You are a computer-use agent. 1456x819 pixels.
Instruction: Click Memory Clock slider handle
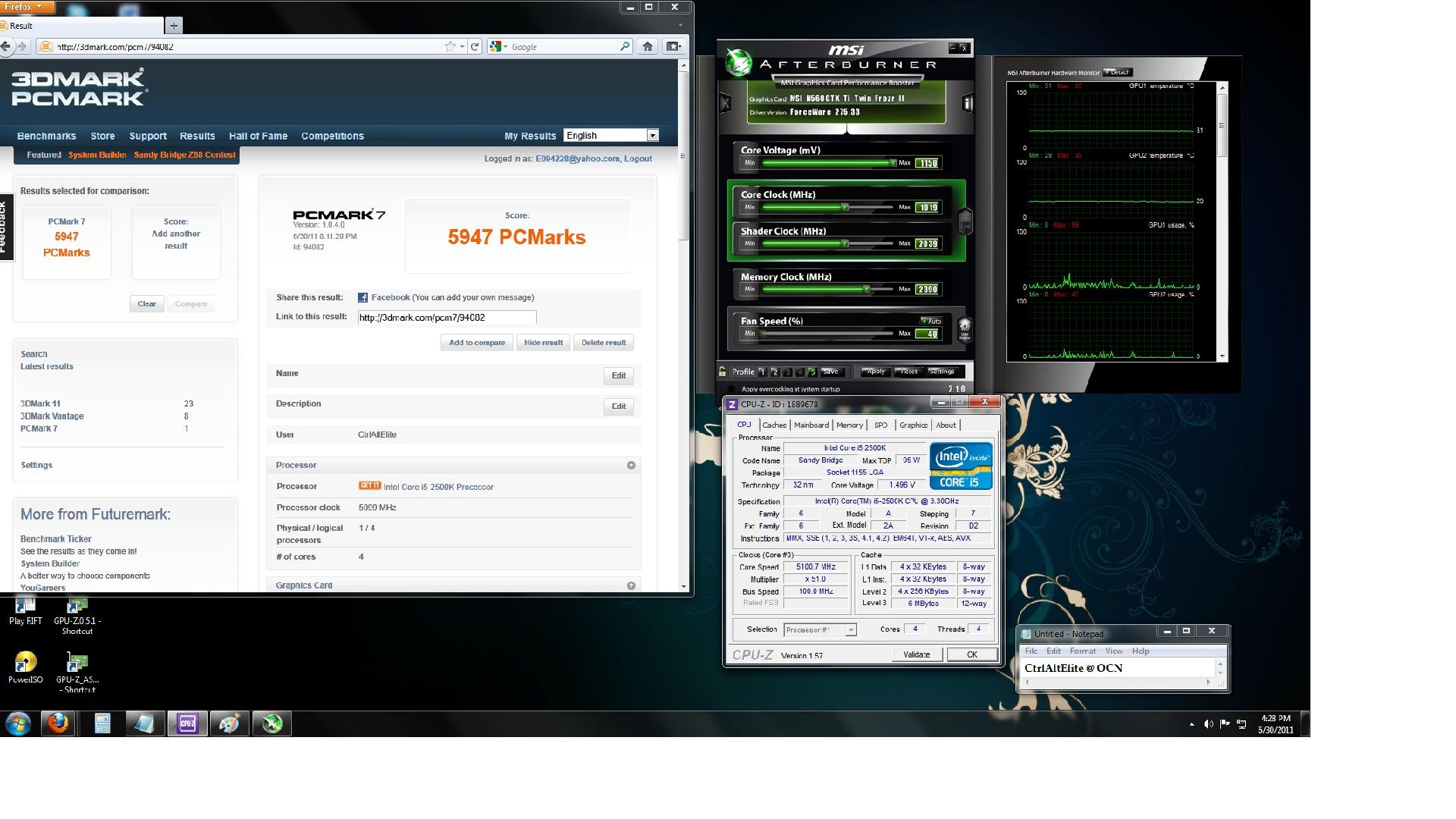(x=866, y=289)
